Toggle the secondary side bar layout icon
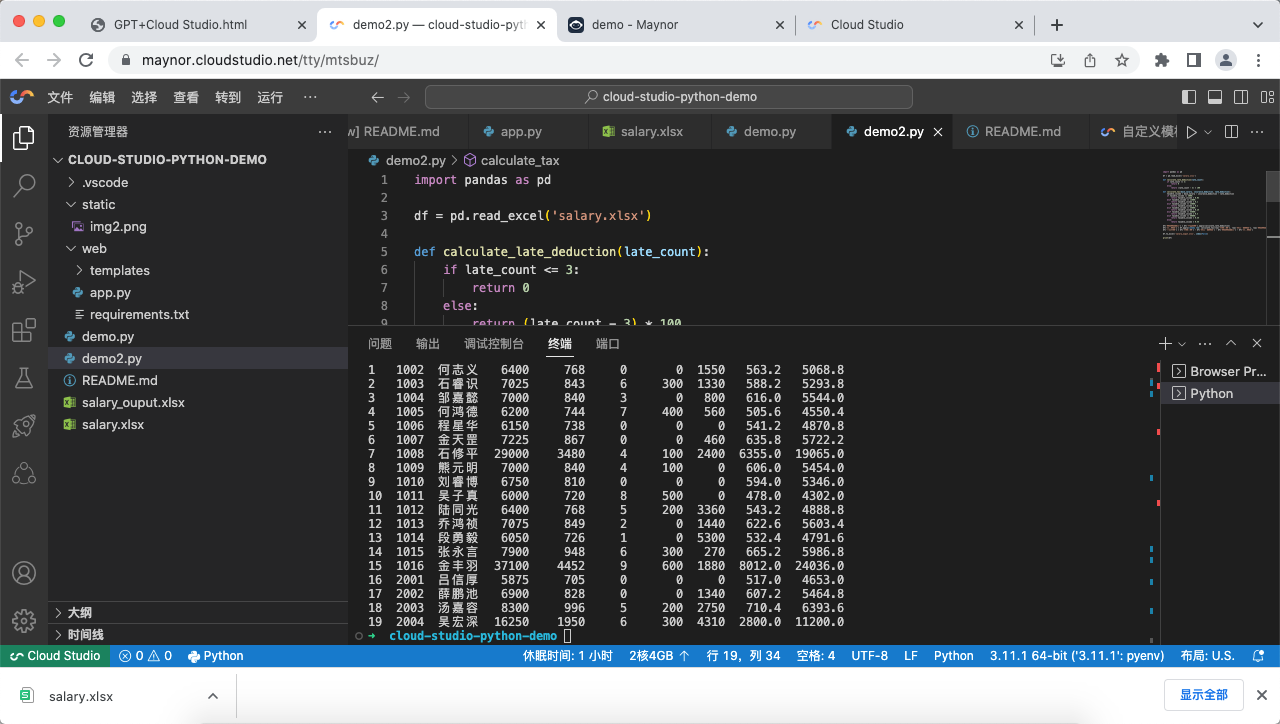This screenshot has height=724, width=1280. pyautogui.click(x=1241, y=97)
